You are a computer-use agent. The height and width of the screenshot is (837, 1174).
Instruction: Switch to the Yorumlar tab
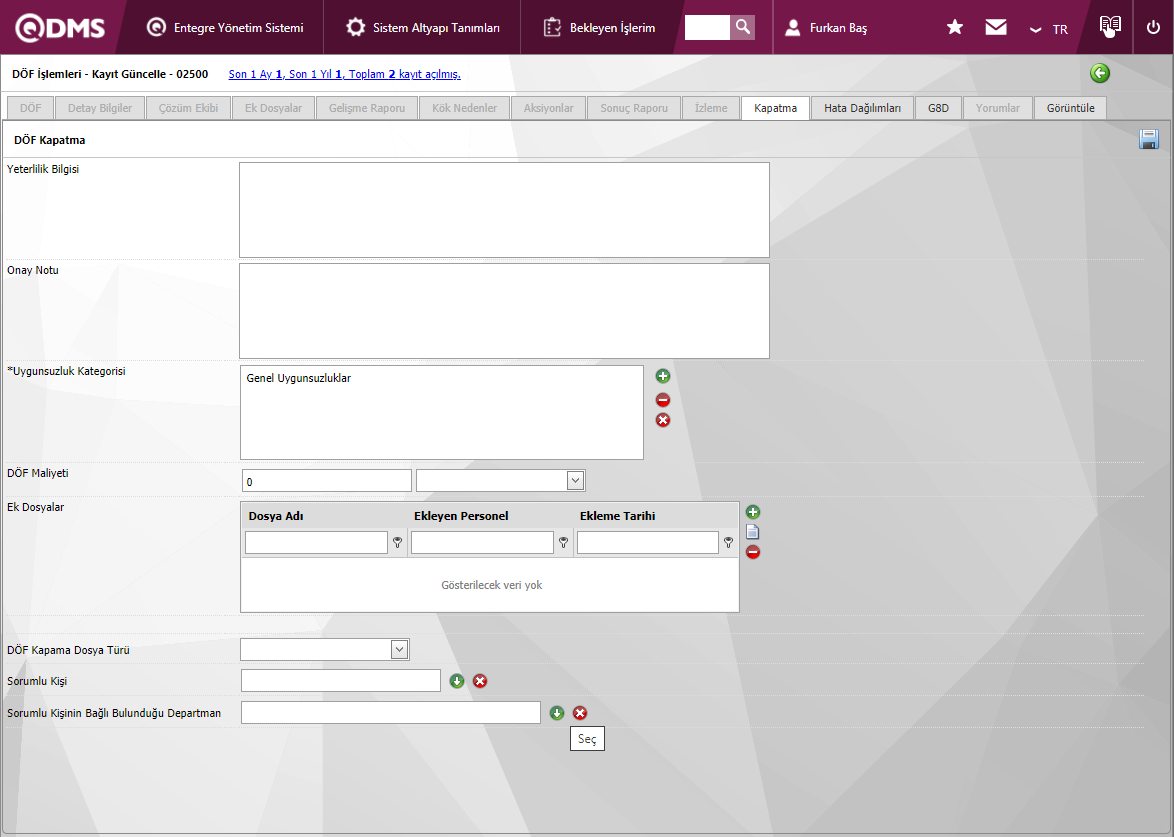997,108
